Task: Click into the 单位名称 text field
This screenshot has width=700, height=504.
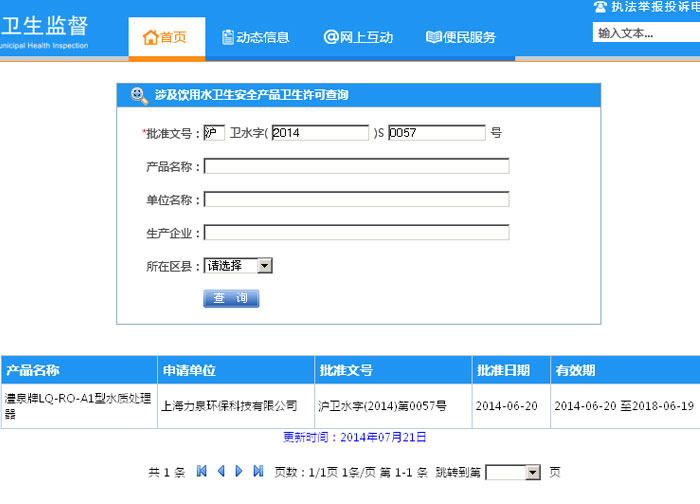Action: point(356,199)
